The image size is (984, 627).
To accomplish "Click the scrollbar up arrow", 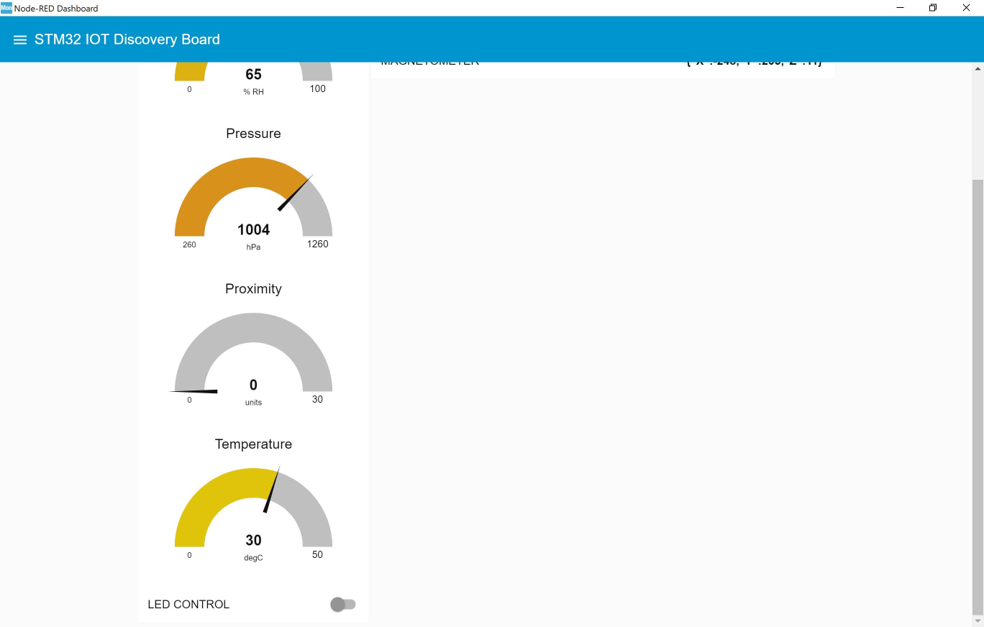I will pos(978,69).
